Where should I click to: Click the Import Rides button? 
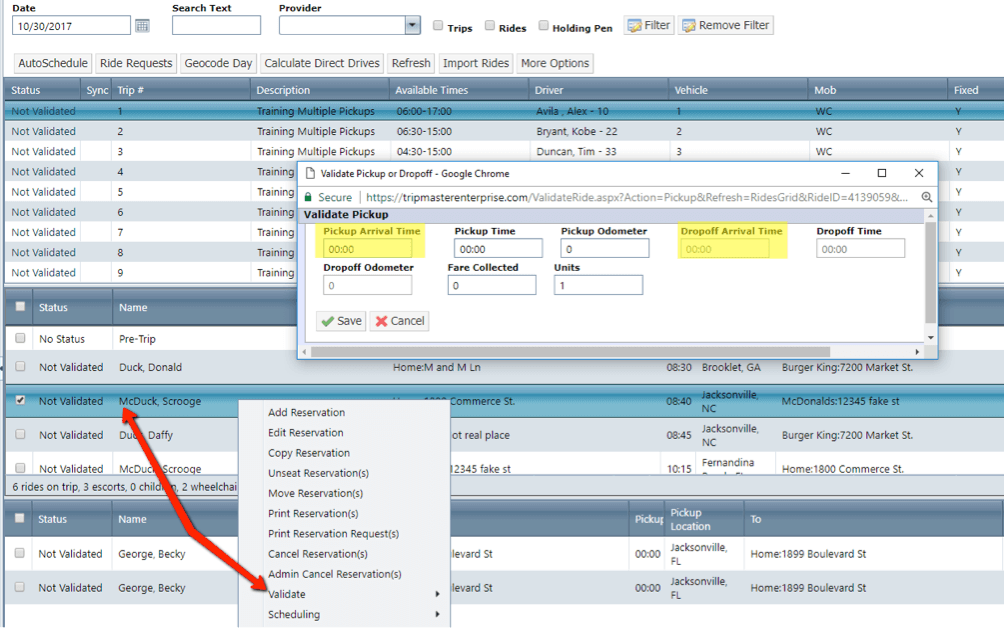[x=476, y=63]
